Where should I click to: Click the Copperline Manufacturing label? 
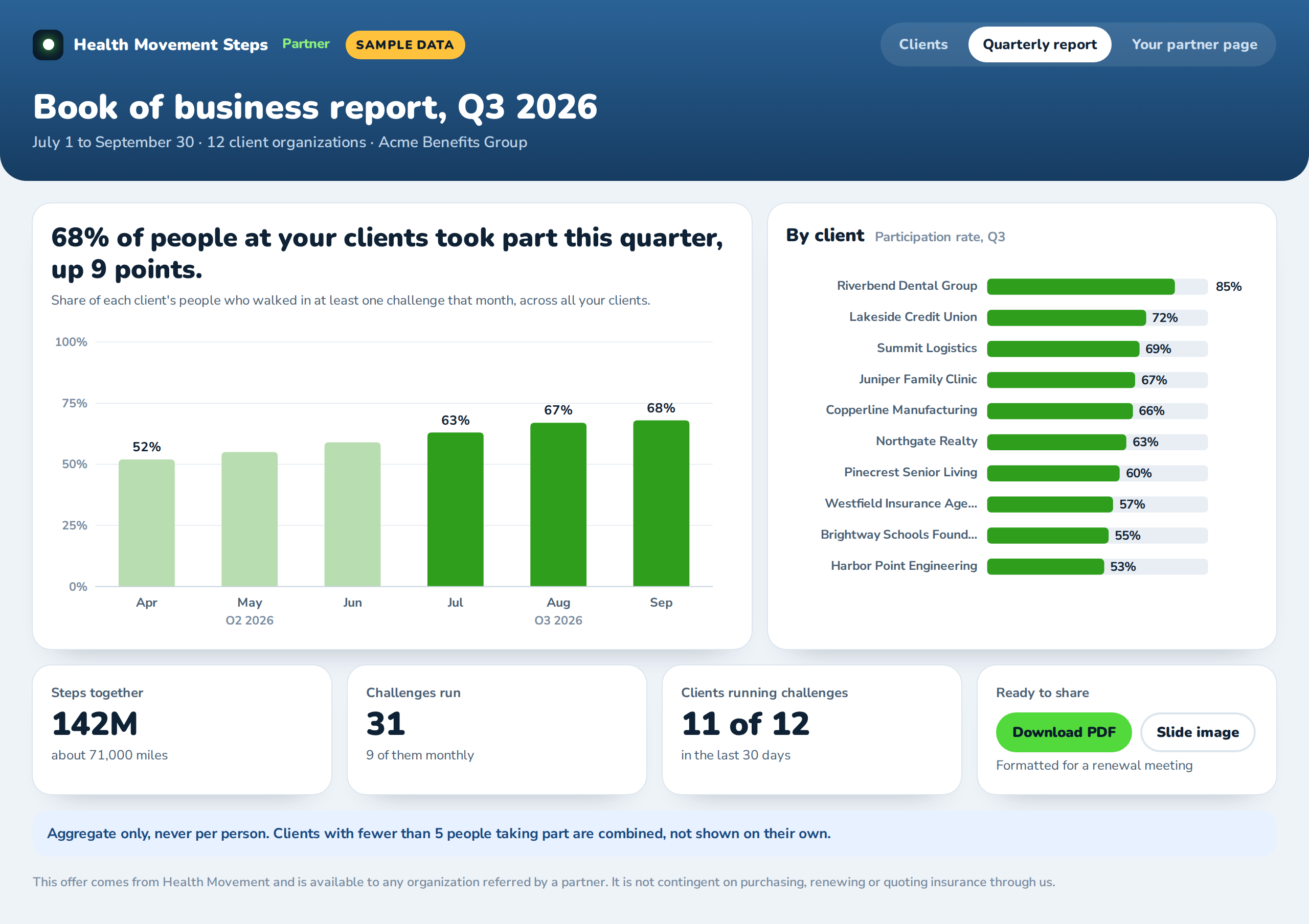click(901, 410)
